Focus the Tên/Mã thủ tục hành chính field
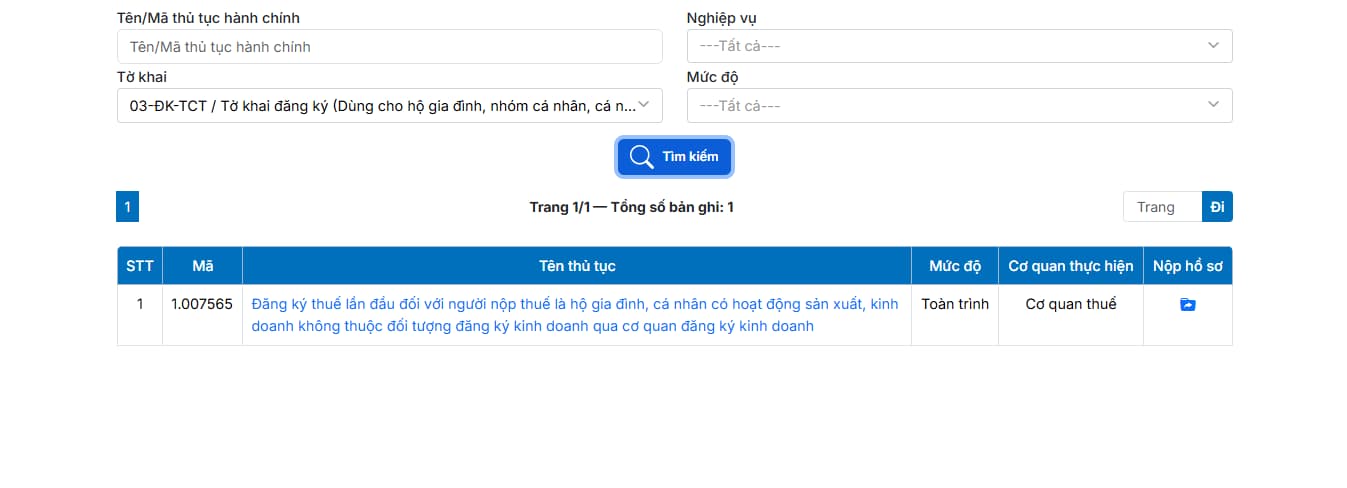Viewport: 1347px width, 488px height. pyautogui.click(x=390, y=46)
